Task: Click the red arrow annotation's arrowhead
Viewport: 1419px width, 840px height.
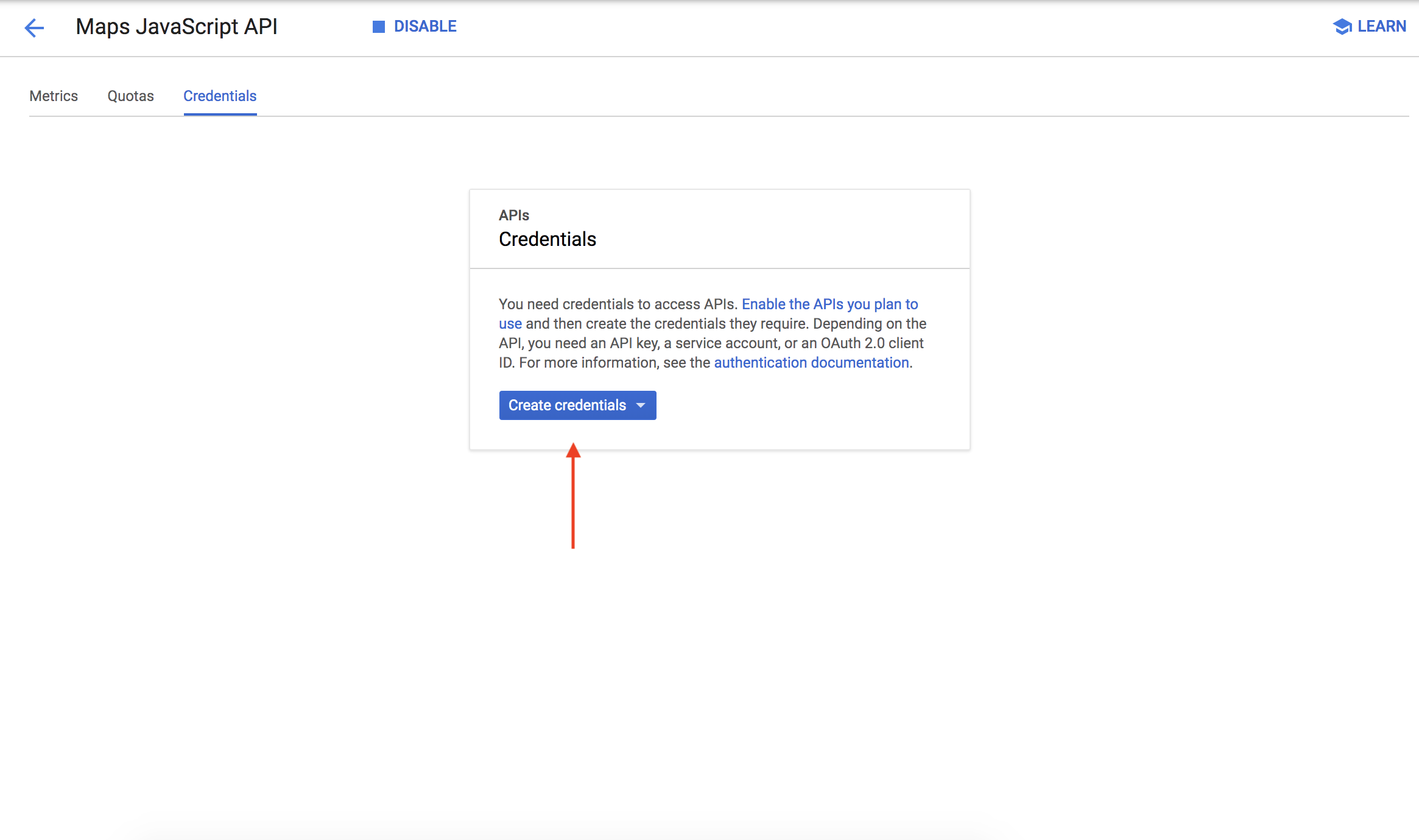Action: [x=573, y=451]
